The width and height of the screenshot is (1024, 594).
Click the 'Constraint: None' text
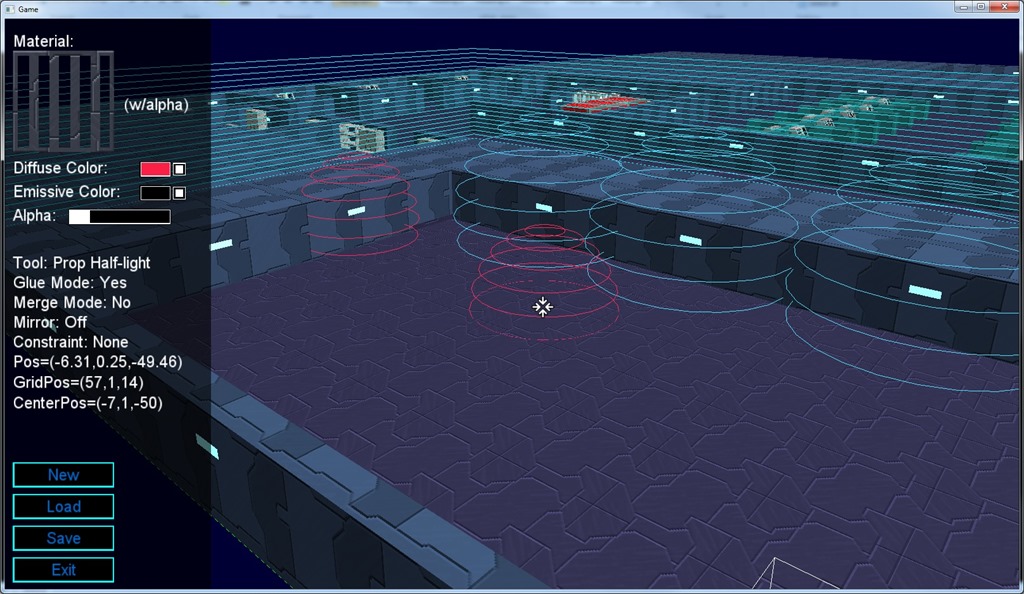pyautogui.click(x=71, y=342)
